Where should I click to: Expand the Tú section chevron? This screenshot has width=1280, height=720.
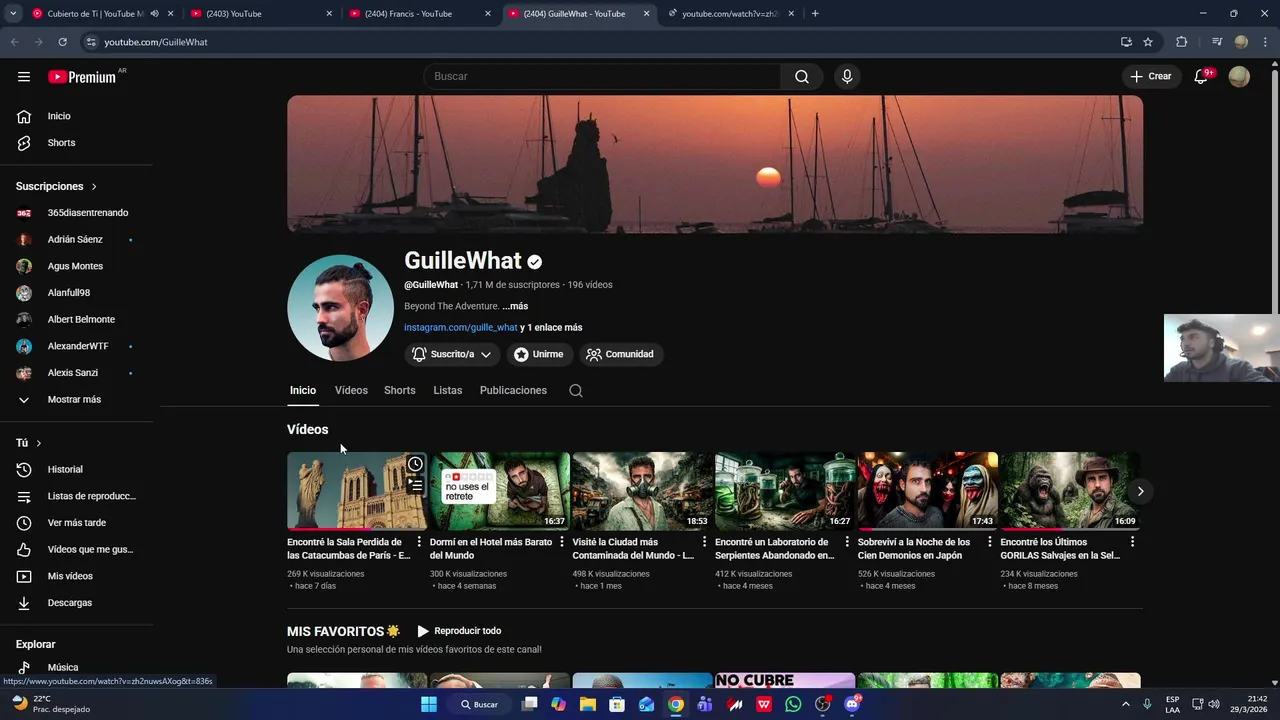click(x=39, y=443)
